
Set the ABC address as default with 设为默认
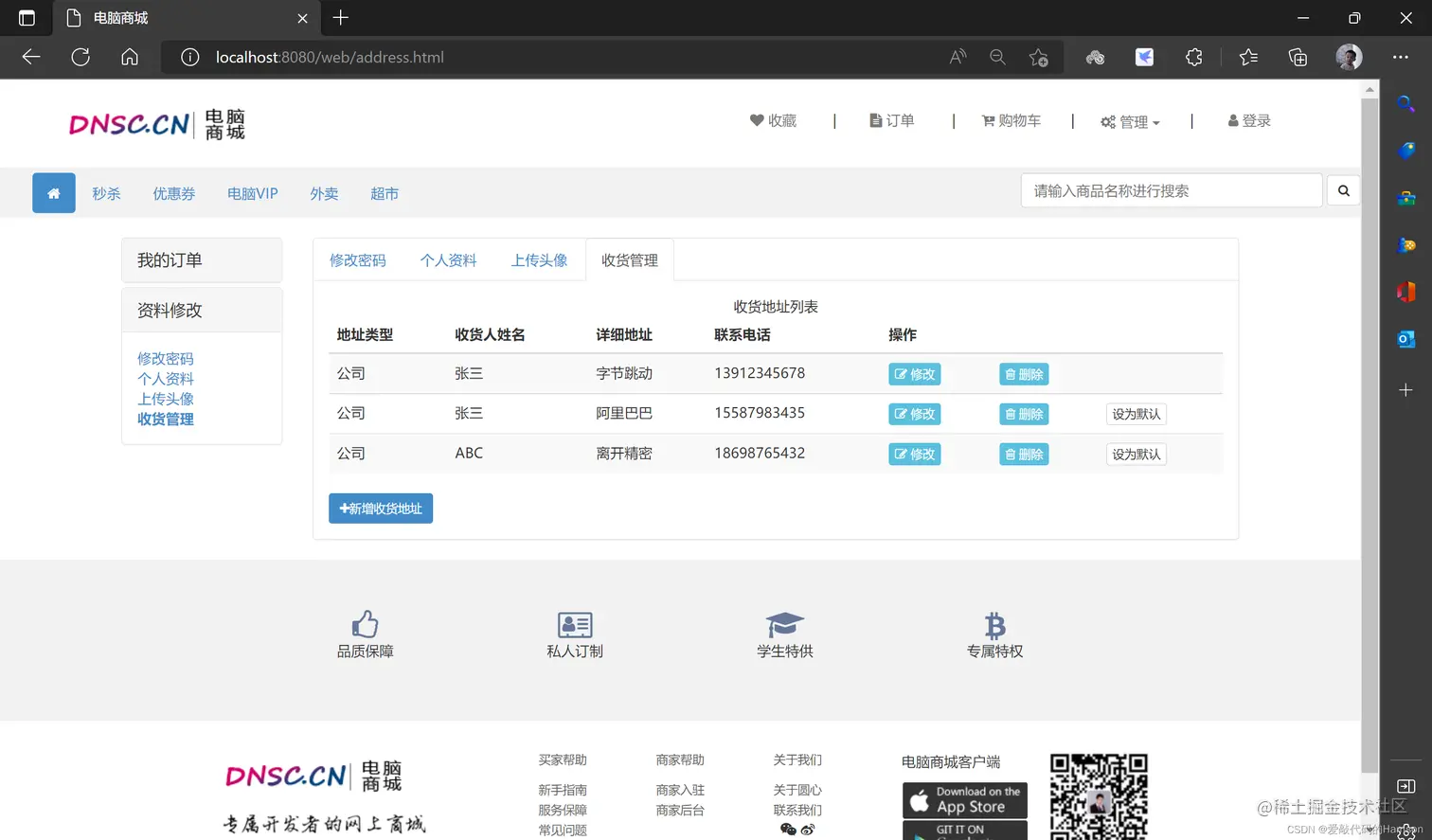click(x=1135, y=454)
